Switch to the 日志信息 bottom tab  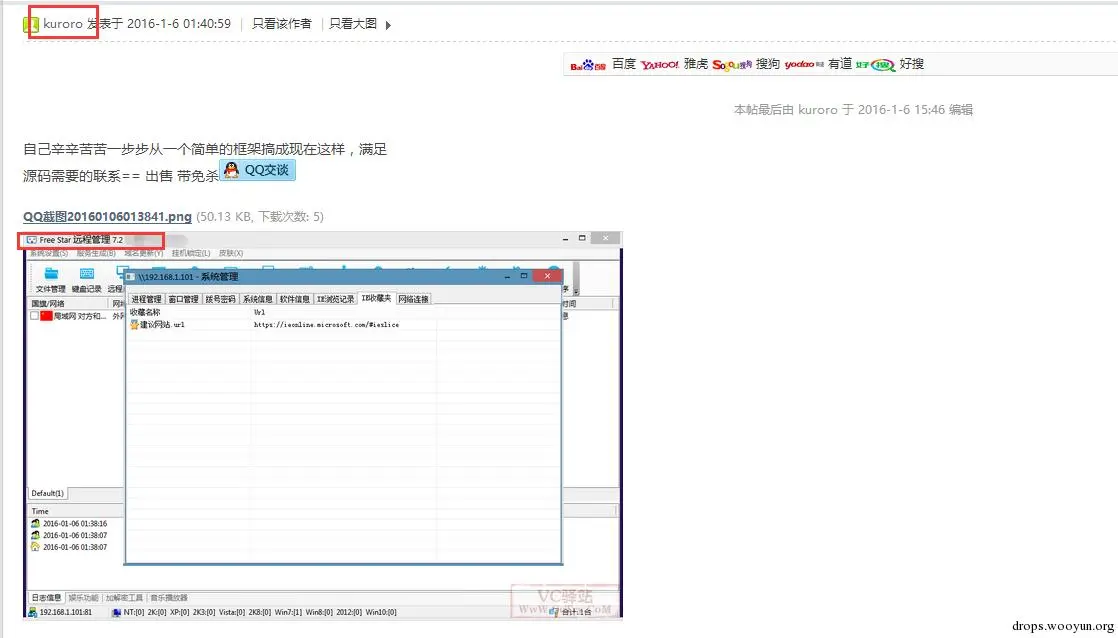click(x=46, y=598)
